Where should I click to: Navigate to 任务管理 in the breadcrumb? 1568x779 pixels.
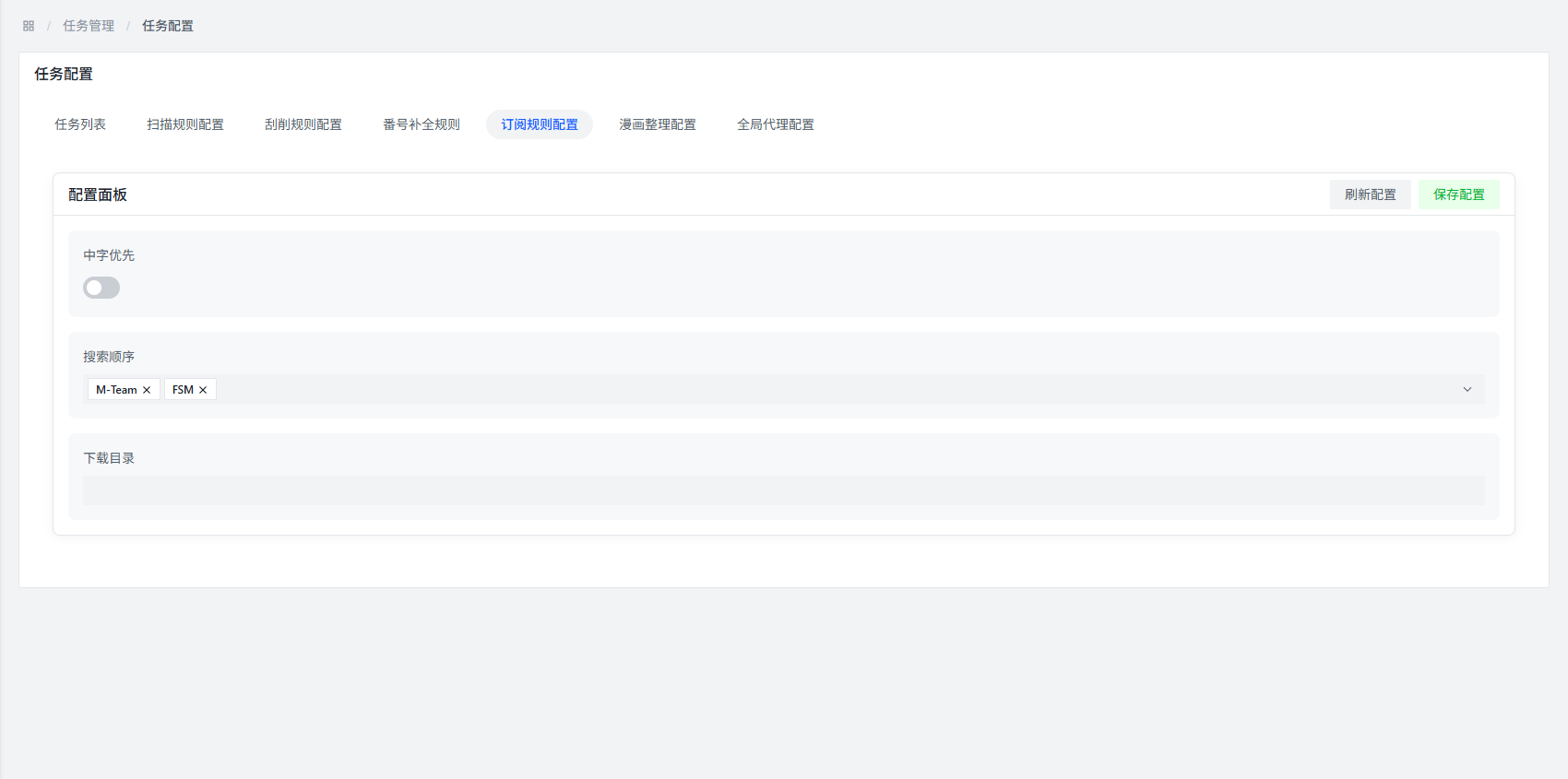89,26
